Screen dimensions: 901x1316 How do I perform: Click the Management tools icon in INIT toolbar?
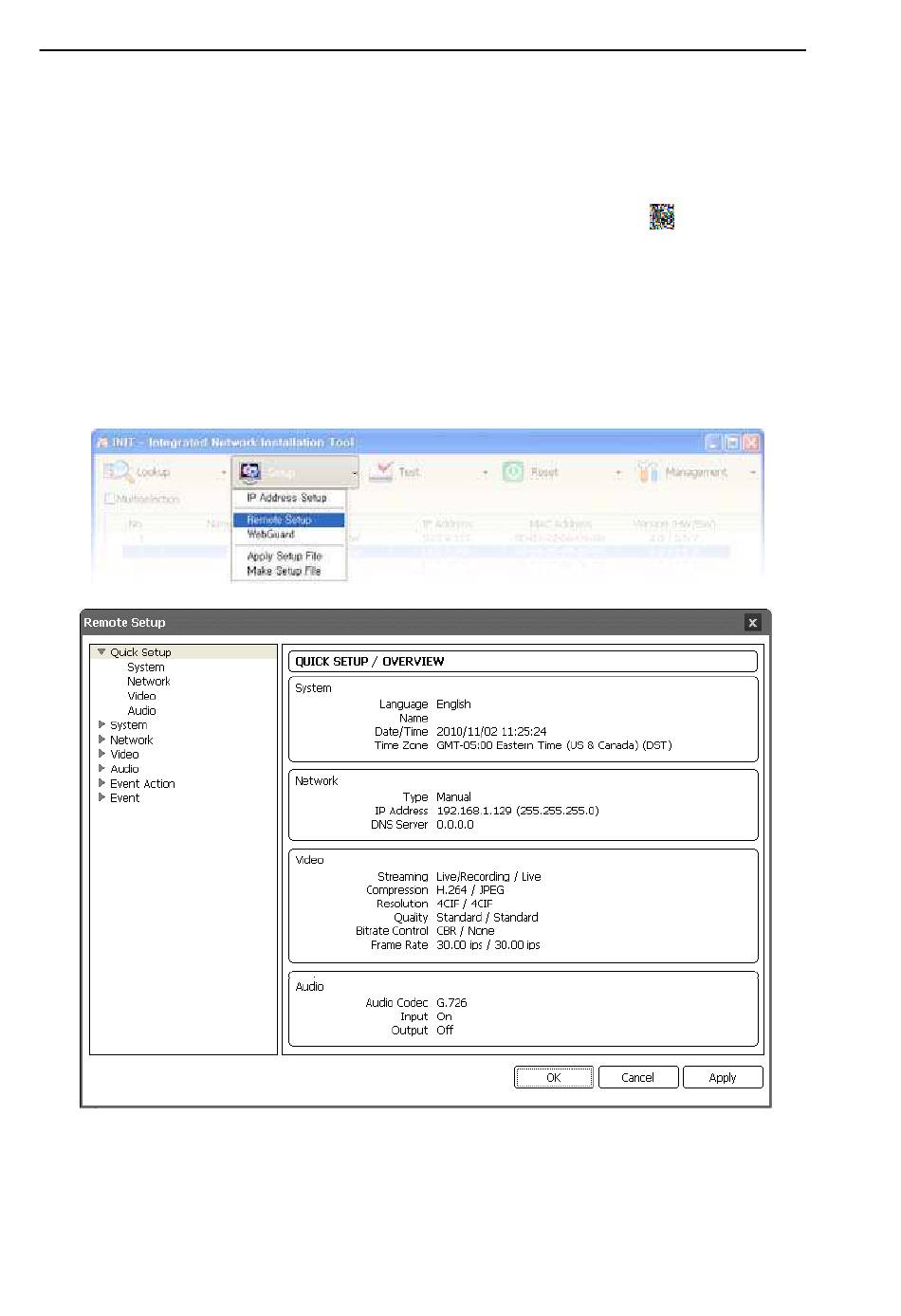[648, 471]
